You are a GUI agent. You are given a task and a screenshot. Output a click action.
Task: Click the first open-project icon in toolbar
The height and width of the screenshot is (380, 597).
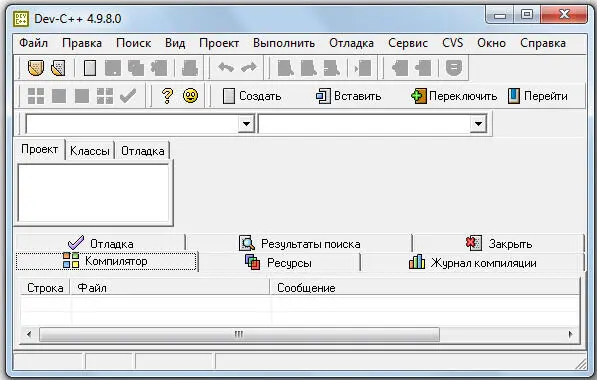tap(36, 68)
